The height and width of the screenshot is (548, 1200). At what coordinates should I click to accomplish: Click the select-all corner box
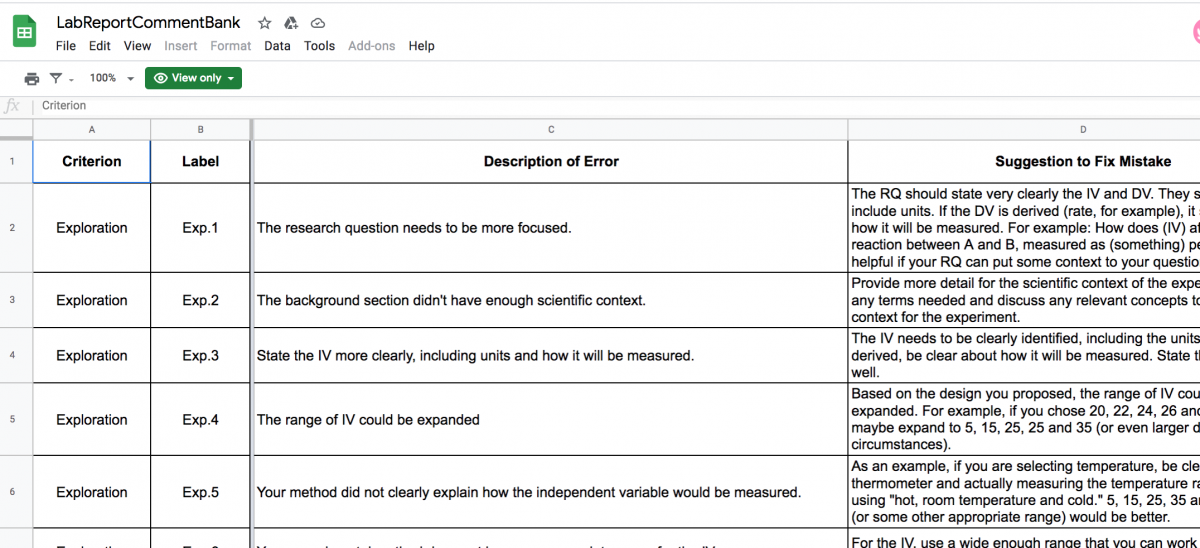pos(16,130)
